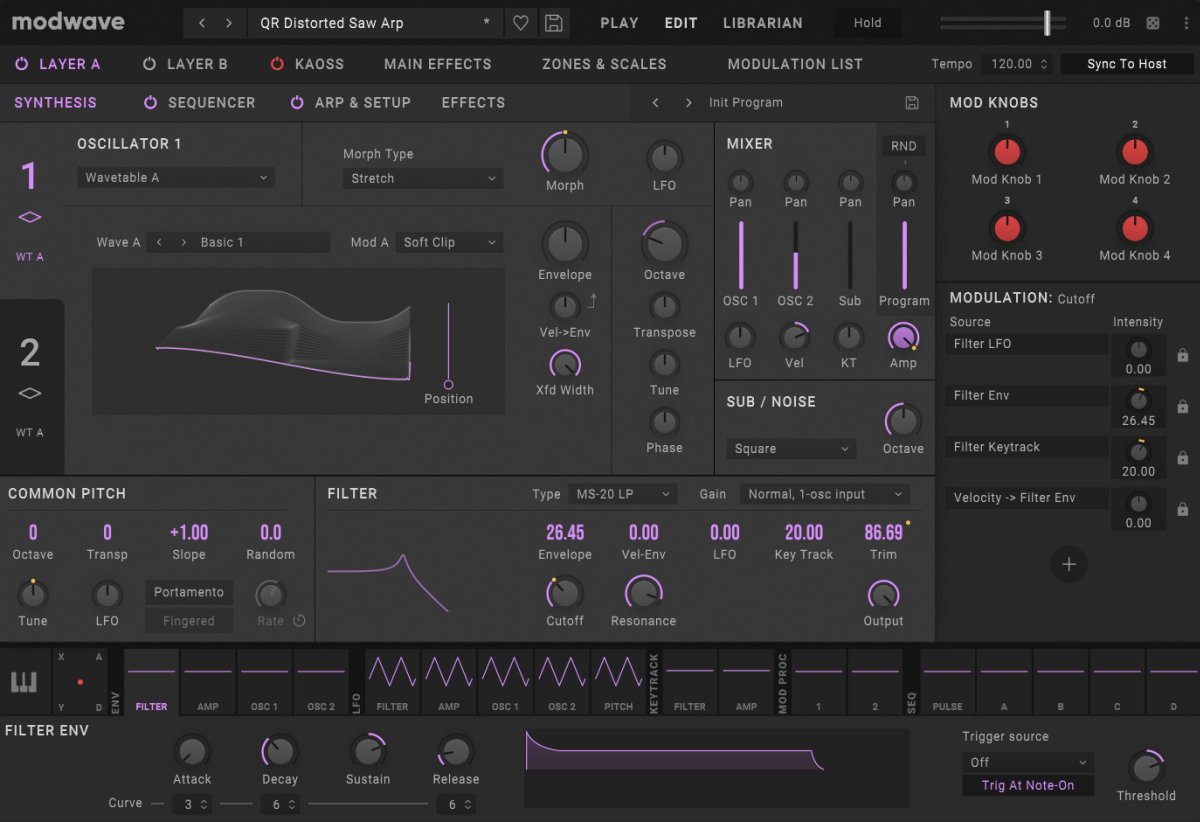Click the RND button in the mixer
This screenshot has height=822, width=1200.
[x=903, y=146]
